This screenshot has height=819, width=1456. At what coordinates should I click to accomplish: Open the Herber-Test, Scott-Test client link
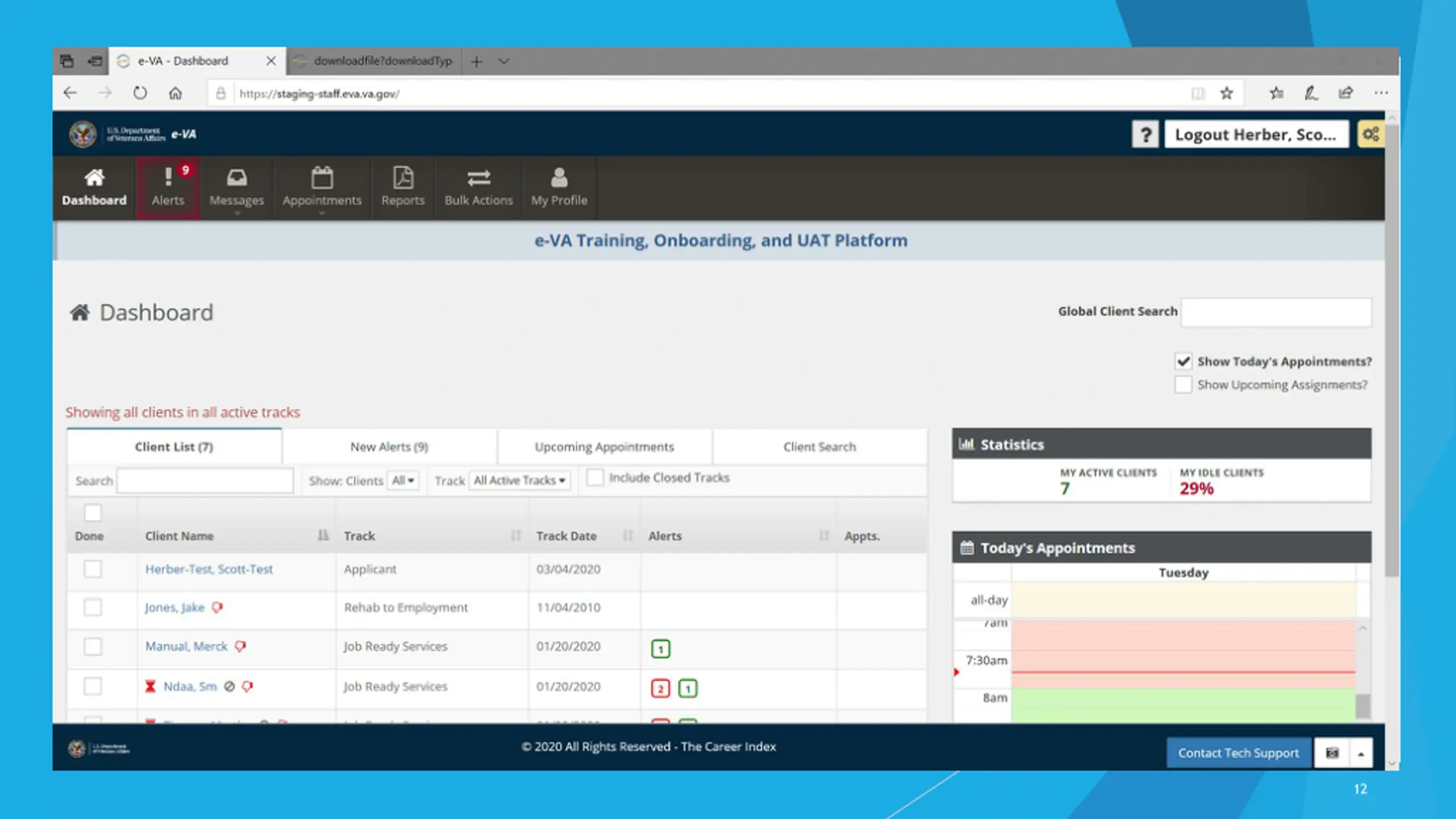click(x=209, y=569)
